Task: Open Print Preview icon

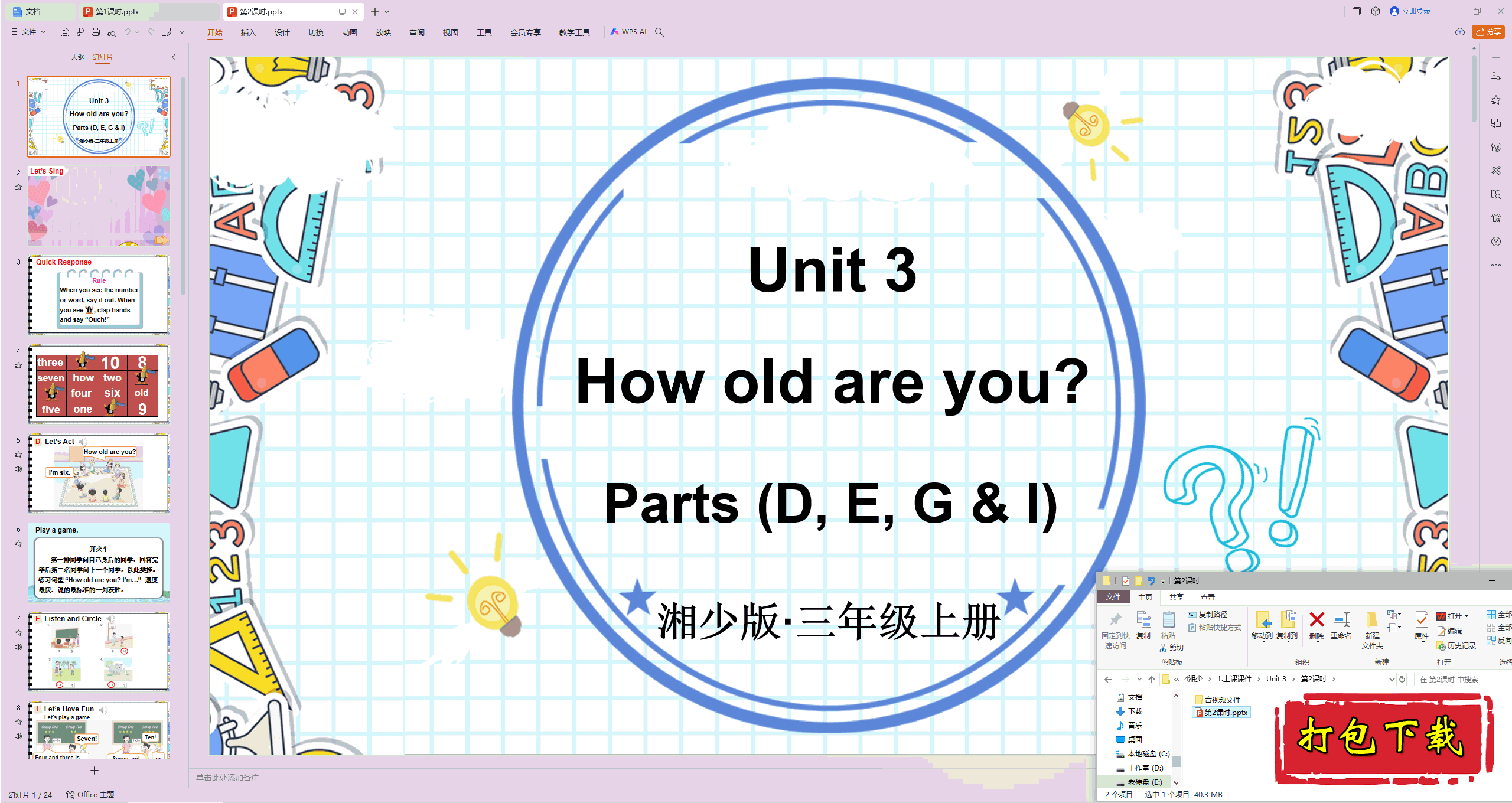Action: point(110,32)
